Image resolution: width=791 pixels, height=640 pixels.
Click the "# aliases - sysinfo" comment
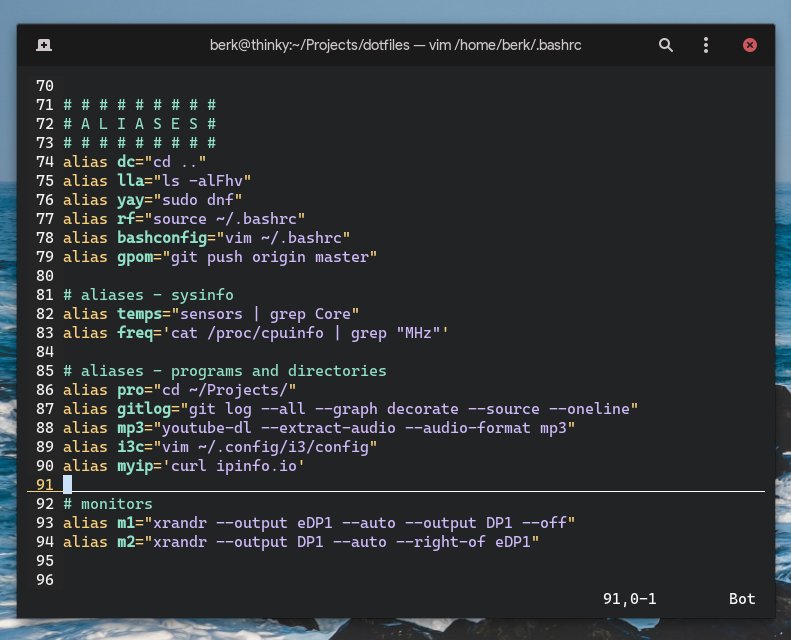point(148,295)
